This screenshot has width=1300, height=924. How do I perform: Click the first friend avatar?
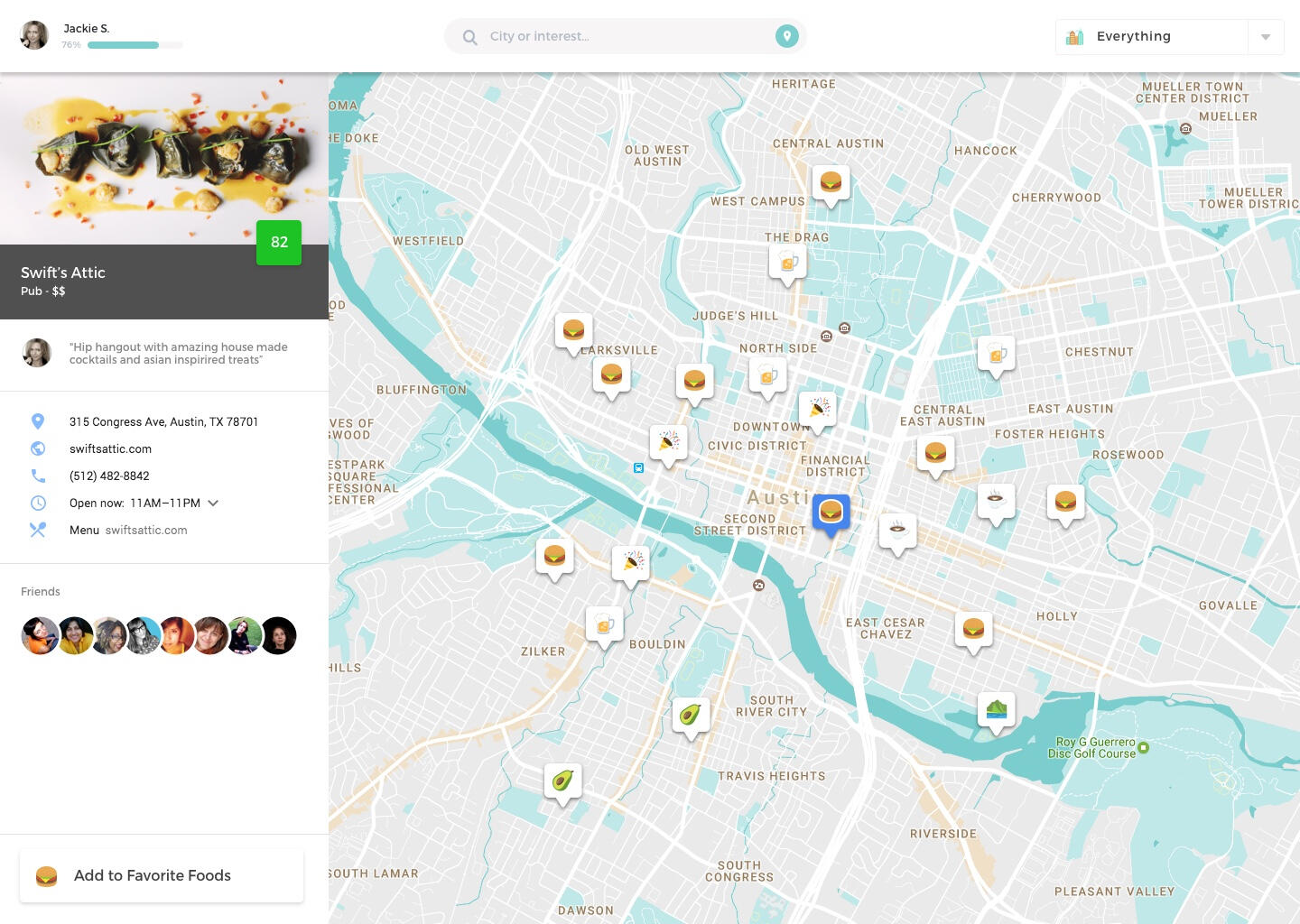click(x=40, y=635)
